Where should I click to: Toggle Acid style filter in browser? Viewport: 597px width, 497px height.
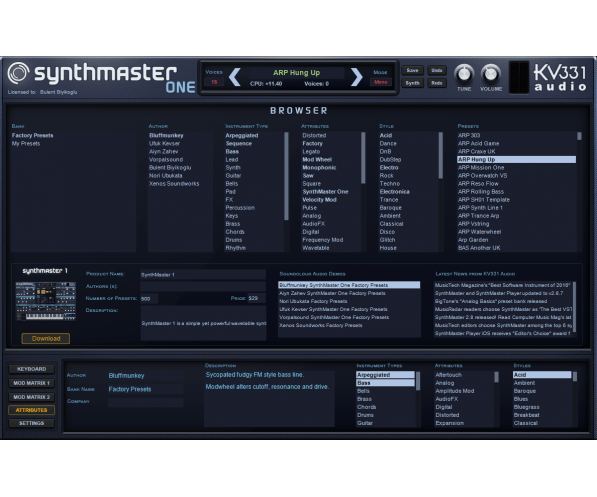click(x=386, y=136)
